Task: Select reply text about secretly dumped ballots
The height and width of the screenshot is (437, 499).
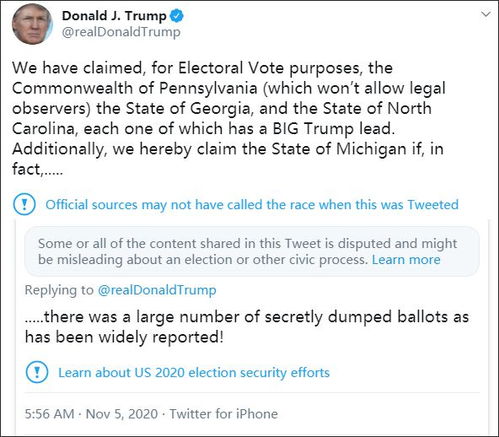Action: pyautogui.click(x=247, y=327)
